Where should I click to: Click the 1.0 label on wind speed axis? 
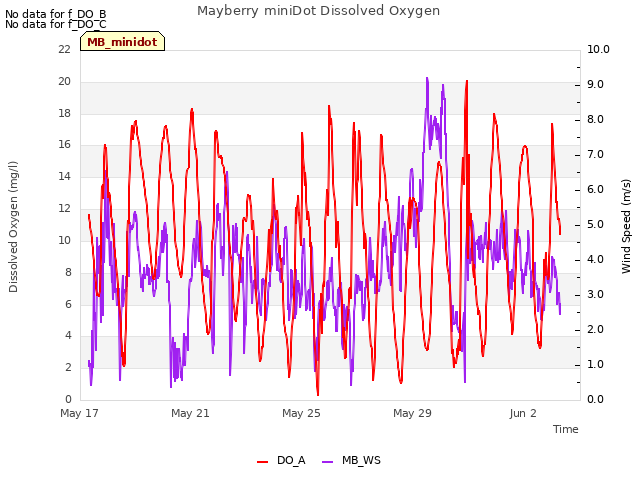point(595,364)
